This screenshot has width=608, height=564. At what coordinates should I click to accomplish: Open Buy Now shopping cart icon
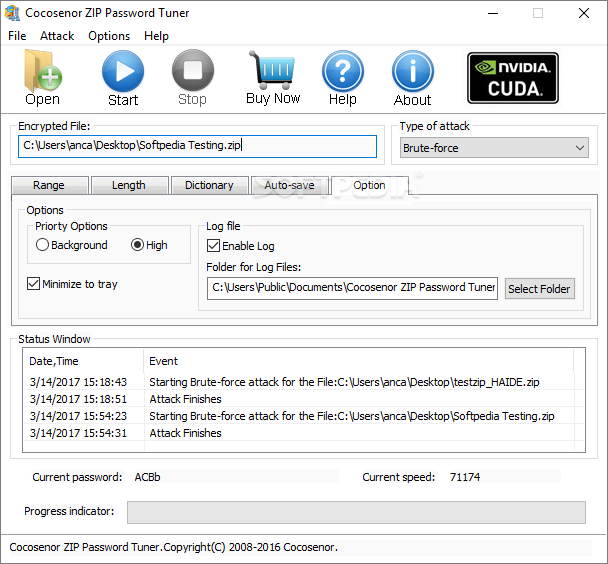point(273,70)
